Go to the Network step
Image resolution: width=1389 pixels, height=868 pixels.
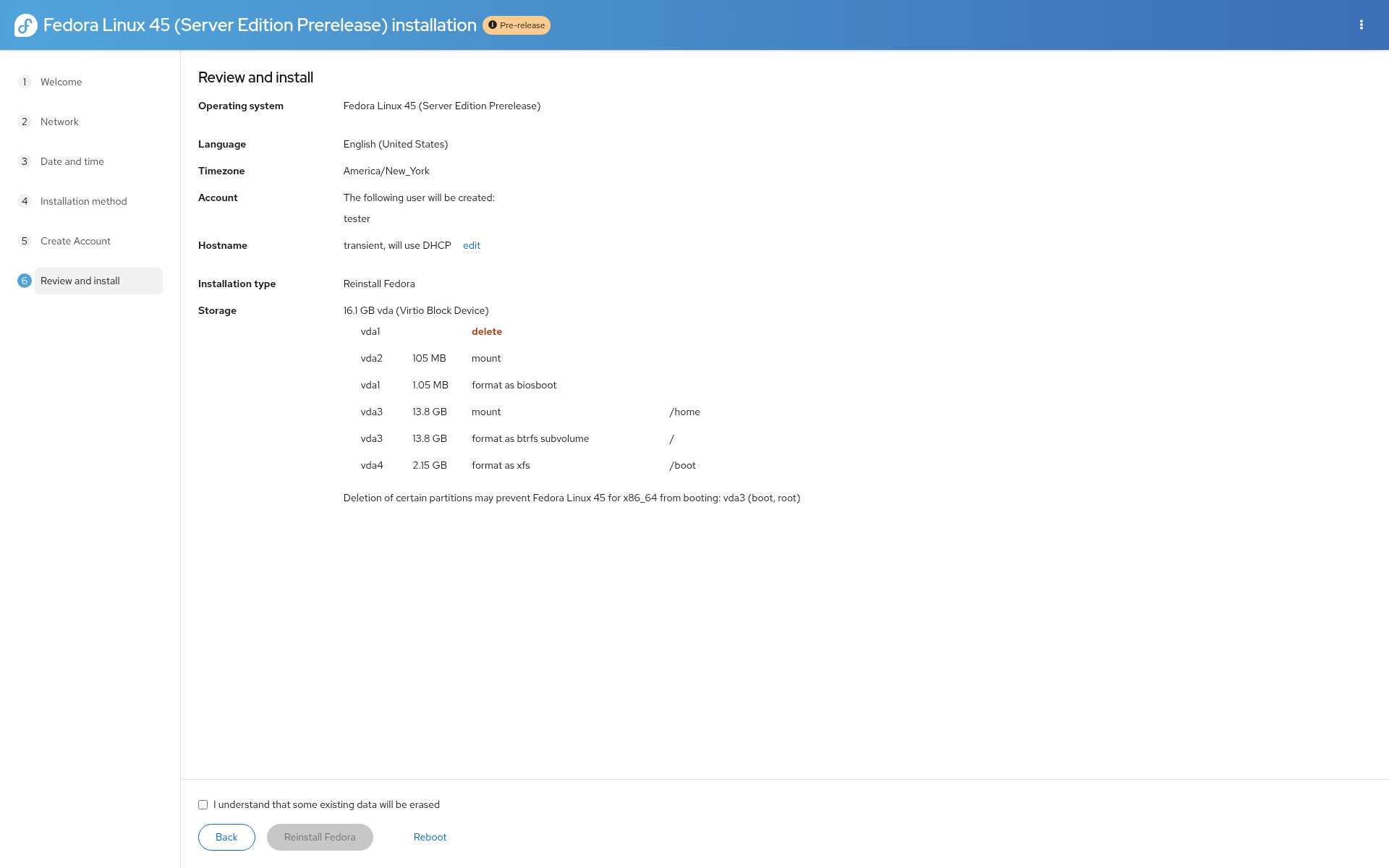(x=59, y=122)
